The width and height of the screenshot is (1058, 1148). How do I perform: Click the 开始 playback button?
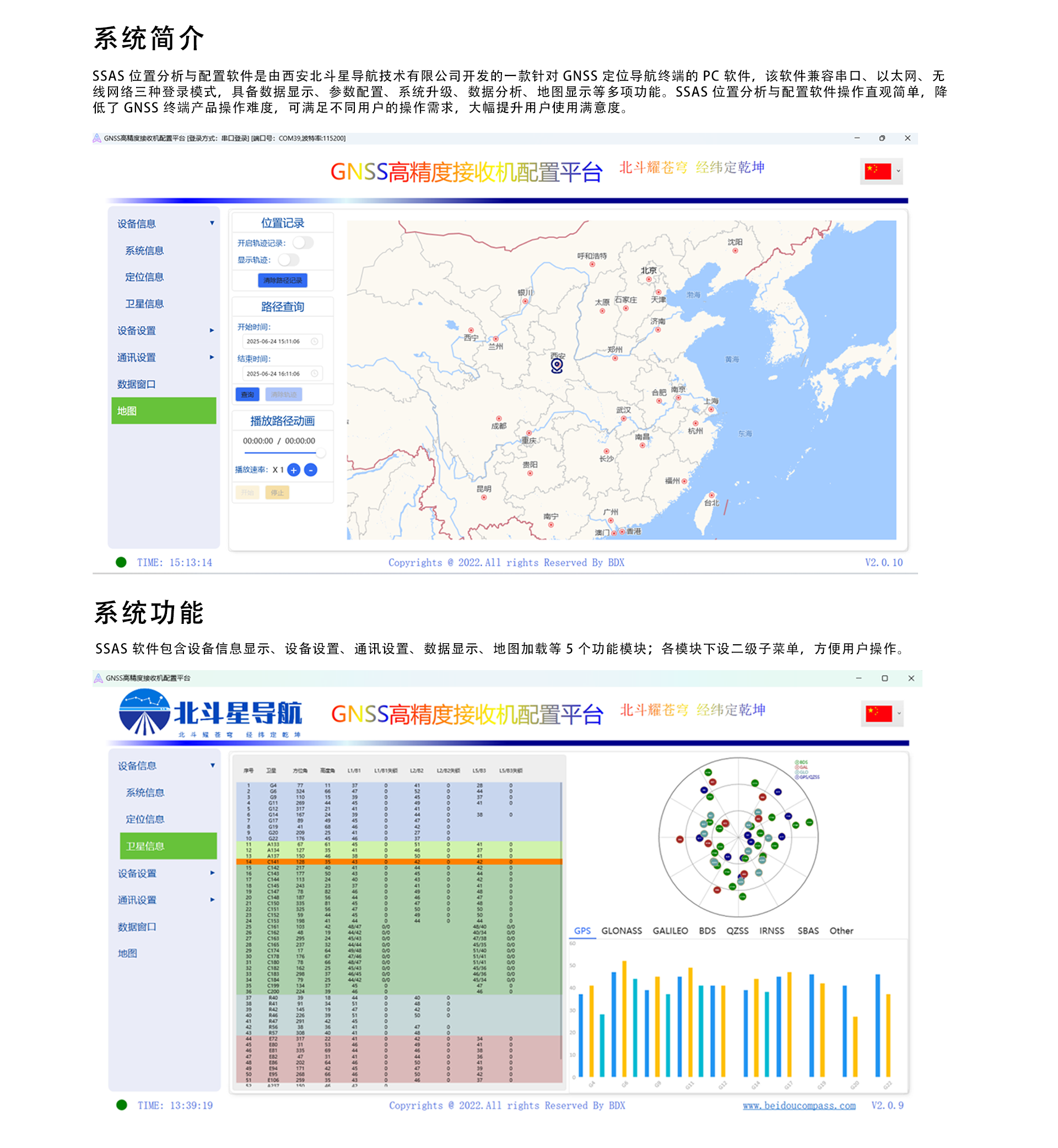tap(247, 493)
